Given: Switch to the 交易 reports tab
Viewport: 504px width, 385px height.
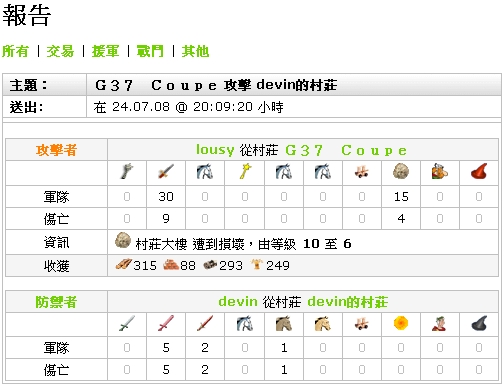Looking at the screenshot, I should tap(60, 51).
